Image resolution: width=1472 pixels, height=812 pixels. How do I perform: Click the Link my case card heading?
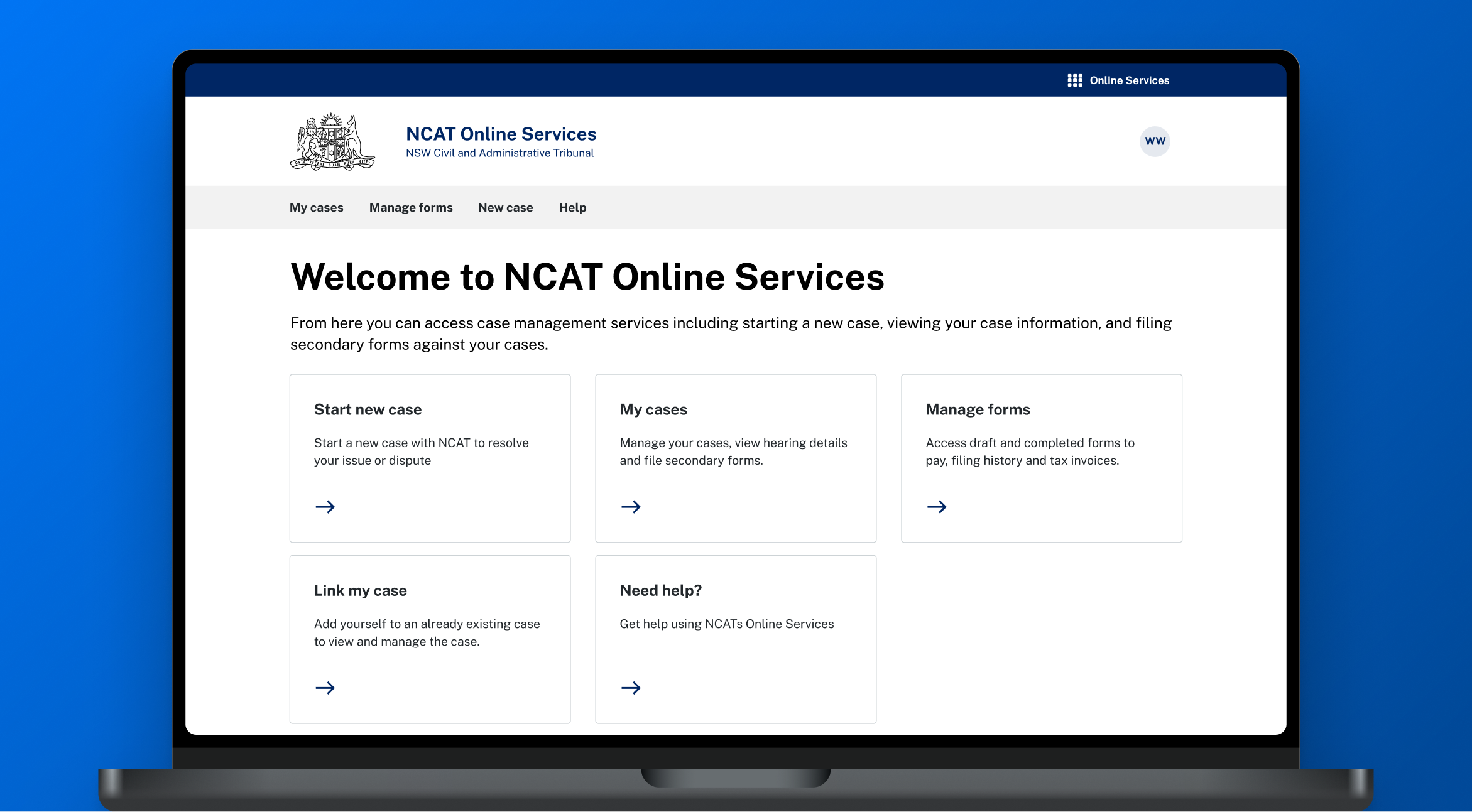360,590
